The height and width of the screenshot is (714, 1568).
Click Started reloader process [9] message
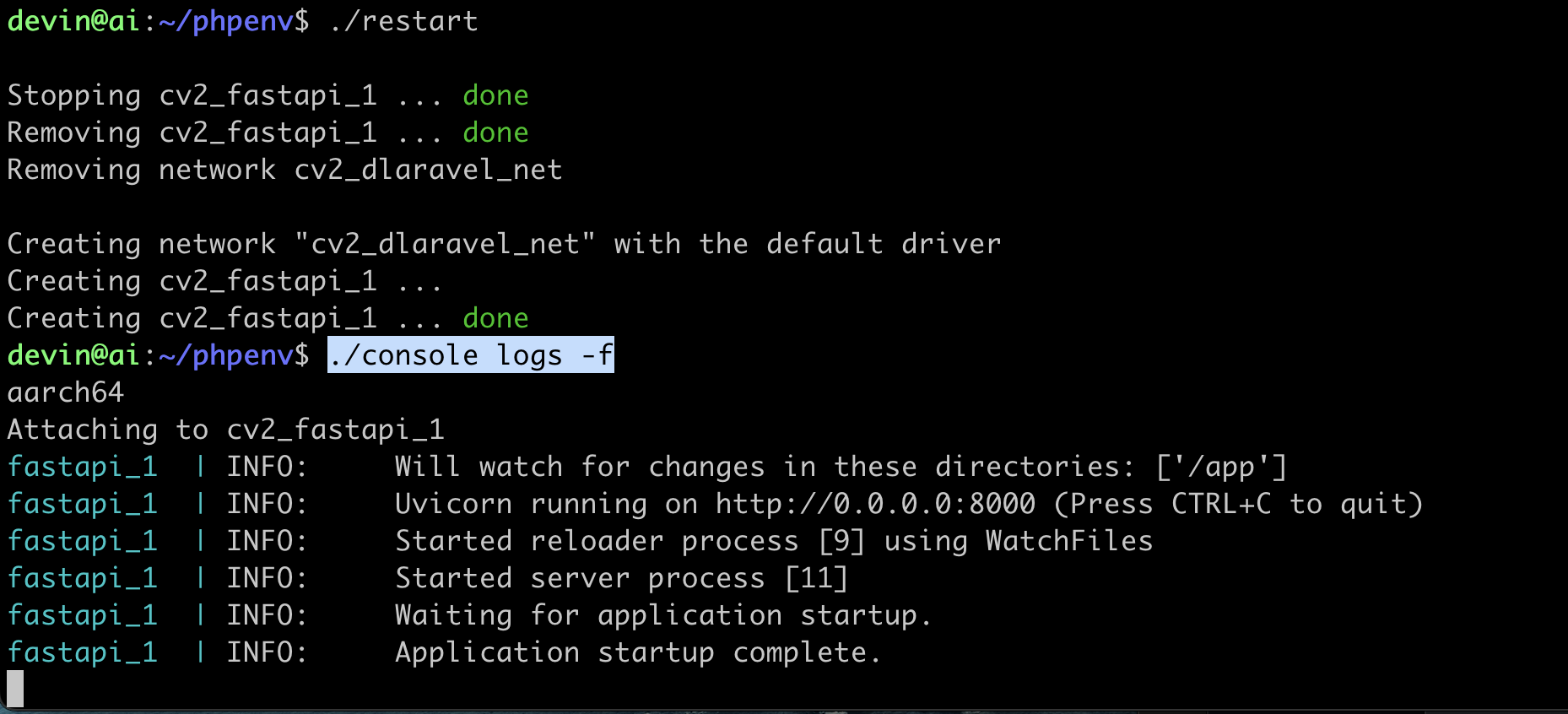click(x=774, y=541)
